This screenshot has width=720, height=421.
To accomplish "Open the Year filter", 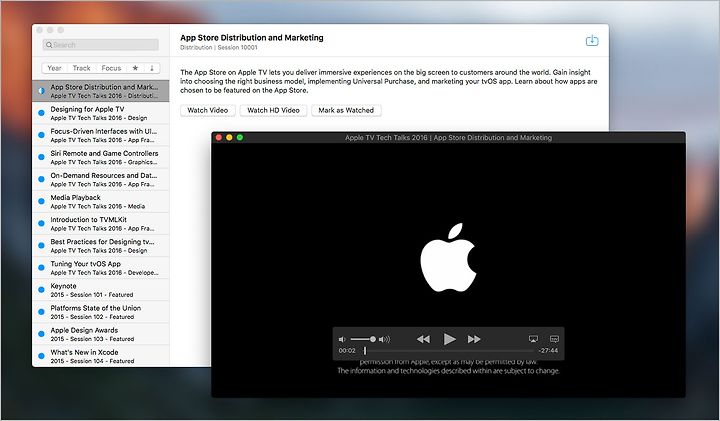I will [54, 68].
